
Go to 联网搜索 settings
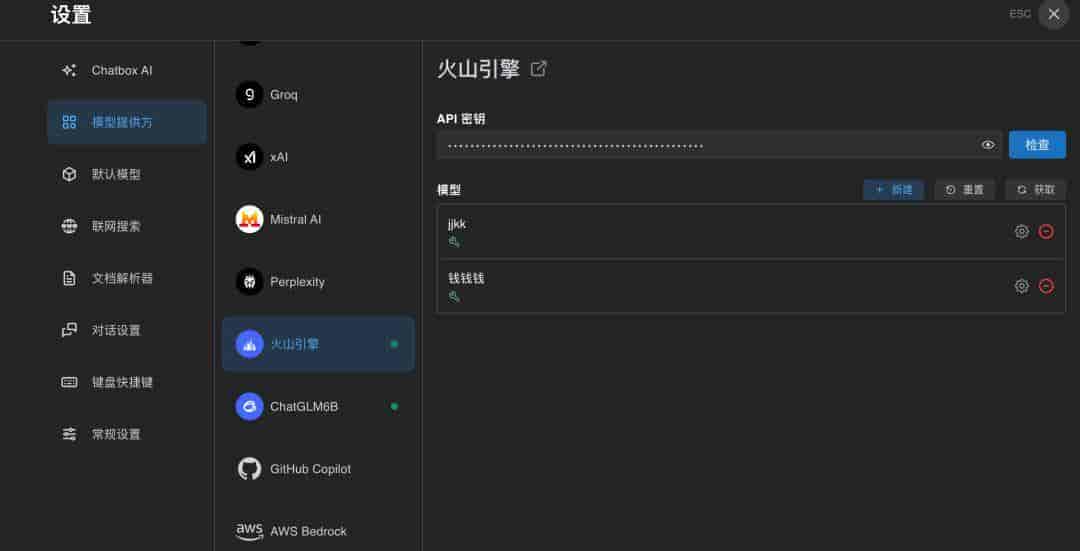click(127, 226)
